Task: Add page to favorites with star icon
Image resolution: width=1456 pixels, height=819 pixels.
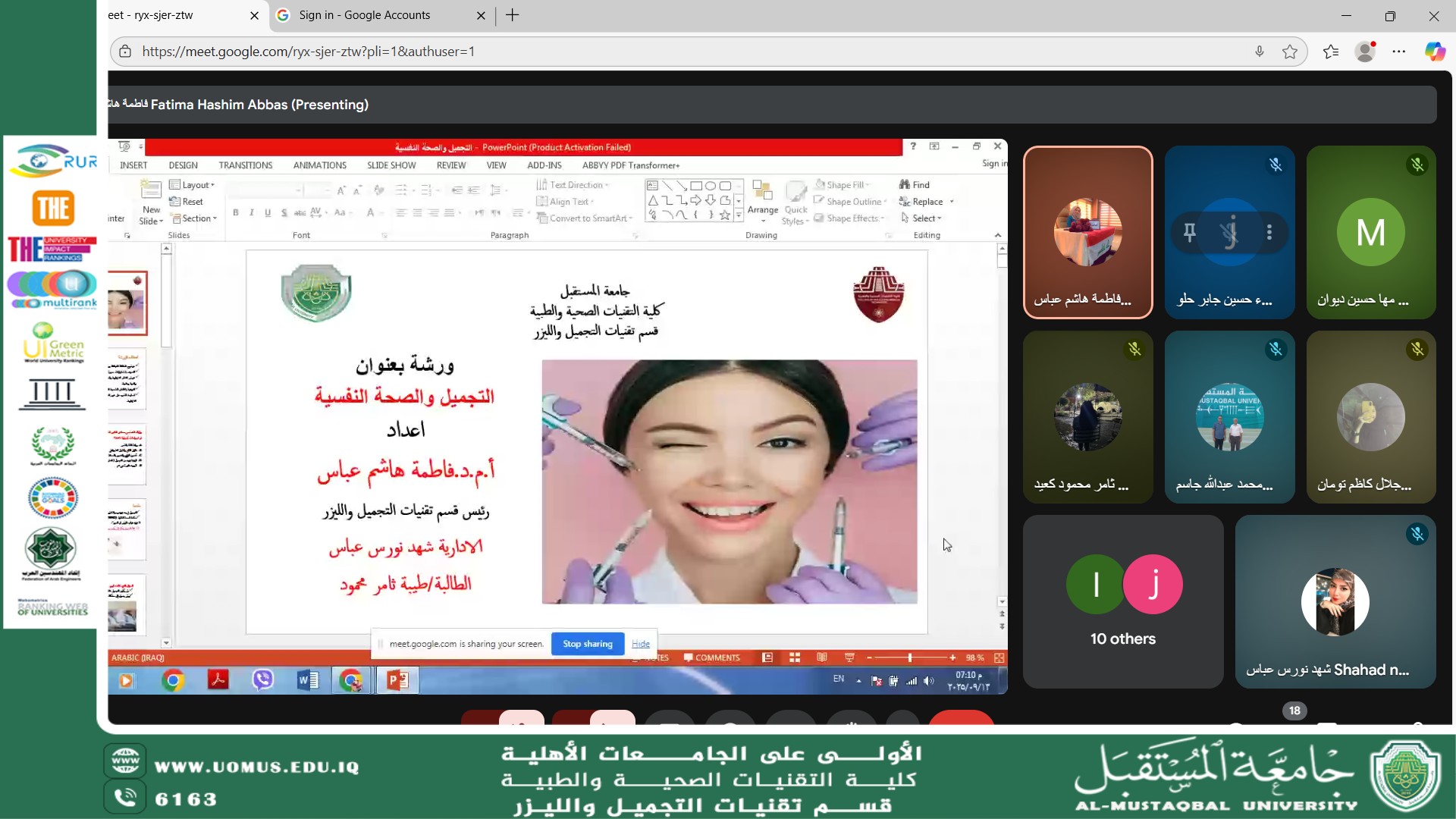Action: click(1290, 52)
